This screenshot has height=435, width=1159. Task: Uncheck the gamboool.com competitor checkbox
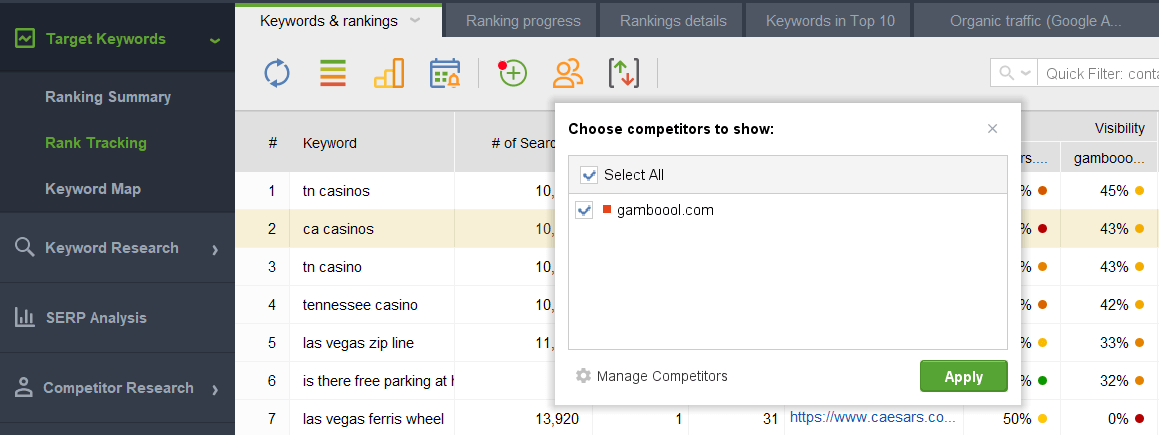pos(585,210)
